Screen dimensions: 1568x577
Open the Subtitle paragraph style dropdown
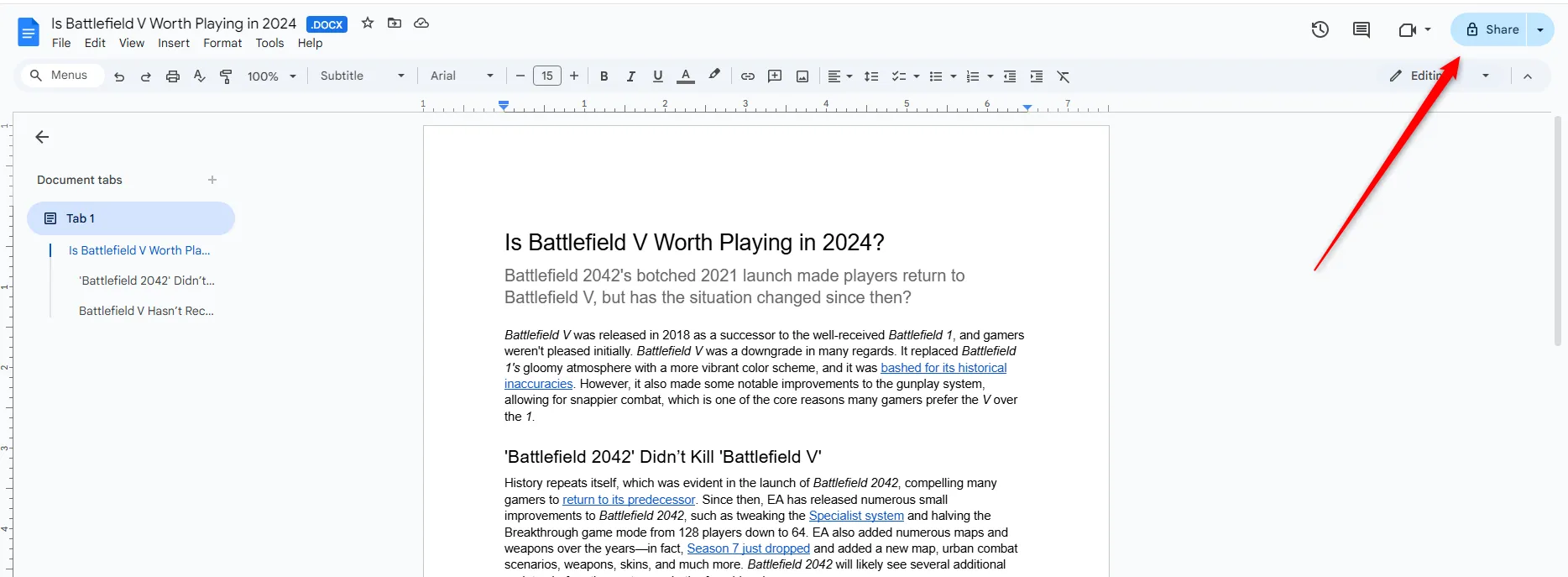coord(363,76)
